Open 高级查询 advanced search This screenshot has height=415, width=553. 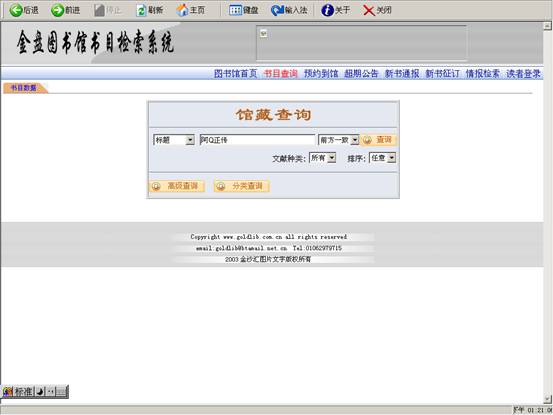(177, 186)
